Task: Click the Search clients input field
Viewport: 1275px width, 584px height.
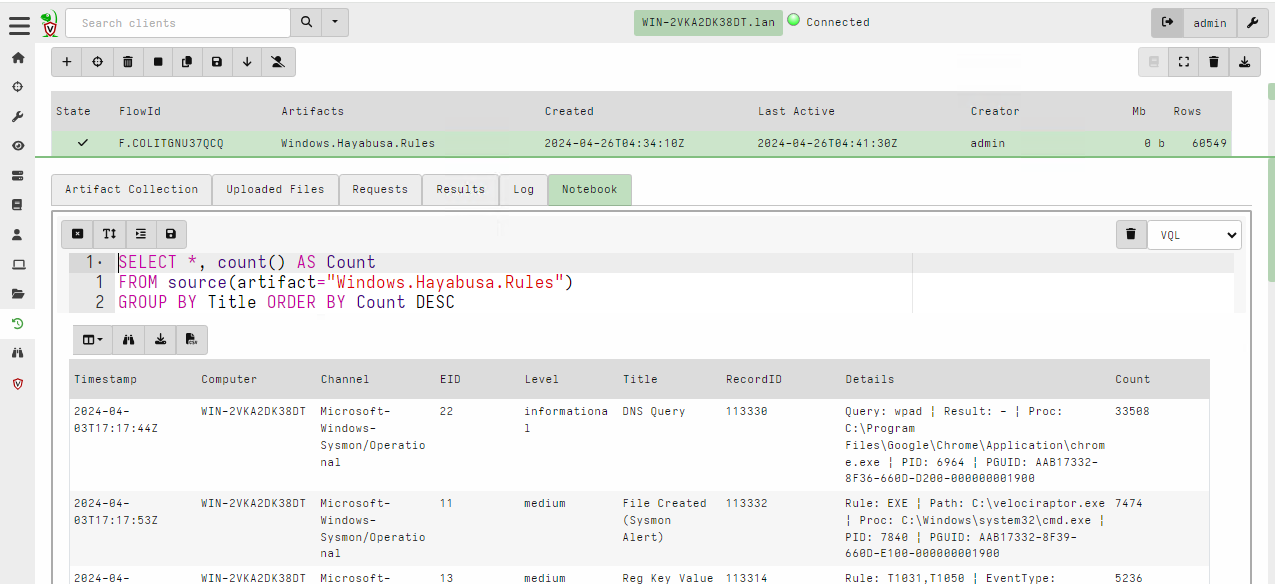Action: pos(178,22)
